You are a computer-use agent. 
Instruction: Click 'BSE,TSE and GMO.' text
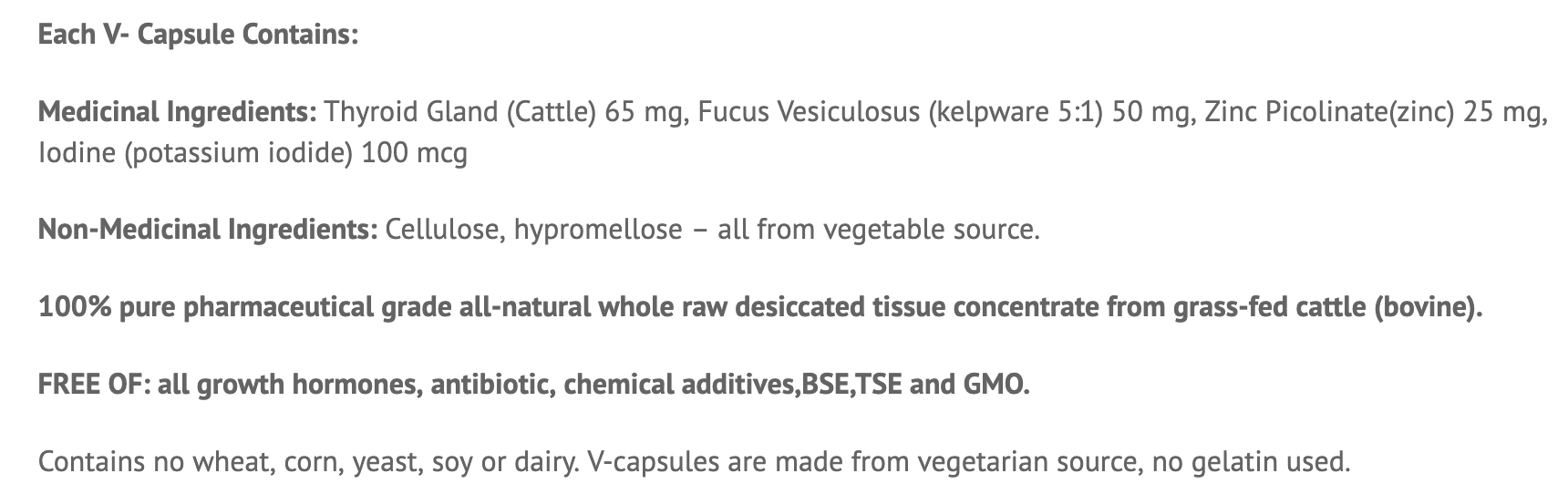(914, 385)
